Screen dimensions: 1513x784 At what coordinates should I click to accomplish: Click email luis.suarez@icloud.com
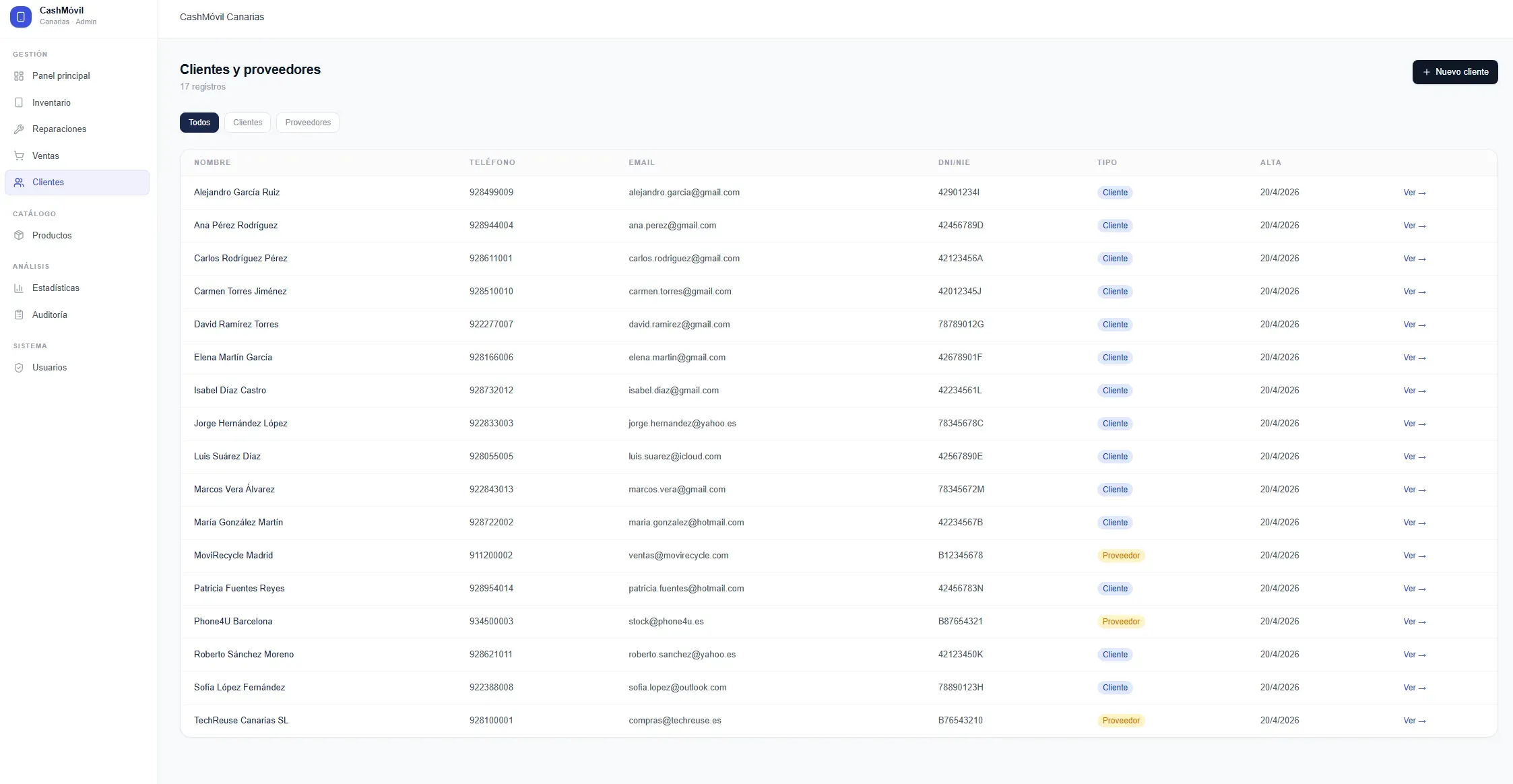click(x=675, y=457)
